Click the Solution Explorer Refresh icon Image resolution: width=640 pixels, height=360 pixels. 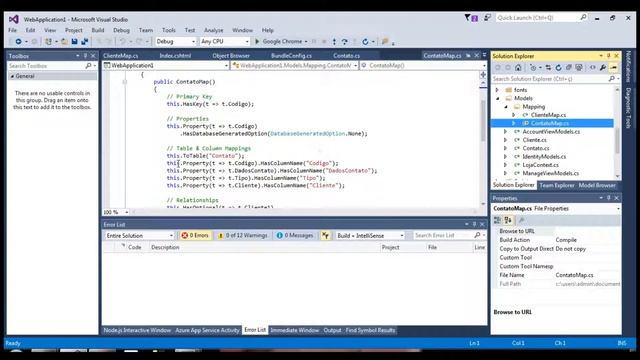tap(558, 68)
